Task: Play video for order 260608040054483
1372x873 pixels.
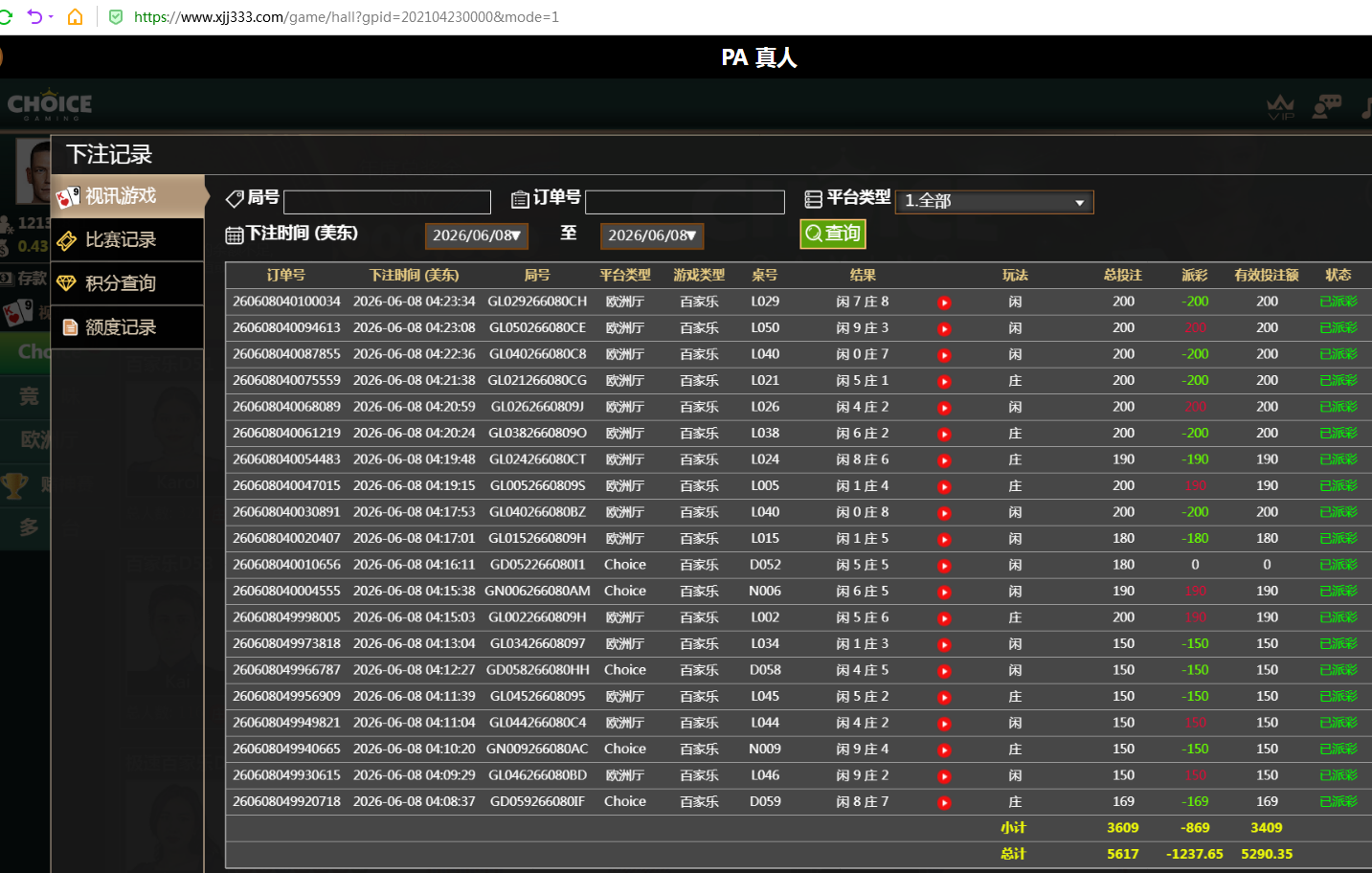Action: click(x=944, y=460)
